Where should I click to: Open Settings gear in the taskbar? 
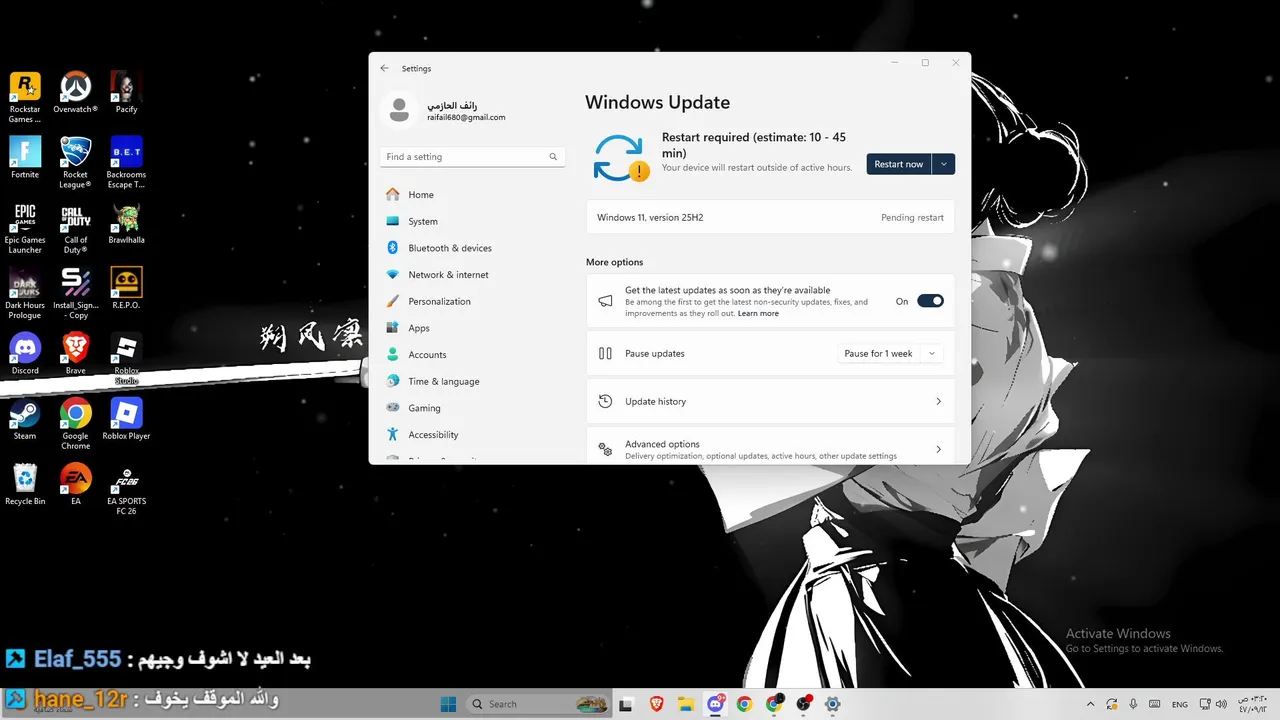pos(832,704)
